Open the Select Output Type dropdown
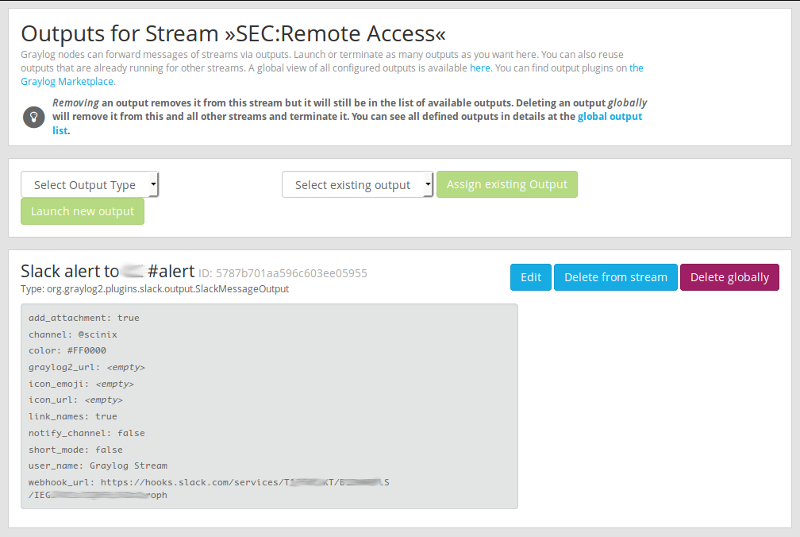This screenshot has width=800, height=537. (x=90, y=185)
